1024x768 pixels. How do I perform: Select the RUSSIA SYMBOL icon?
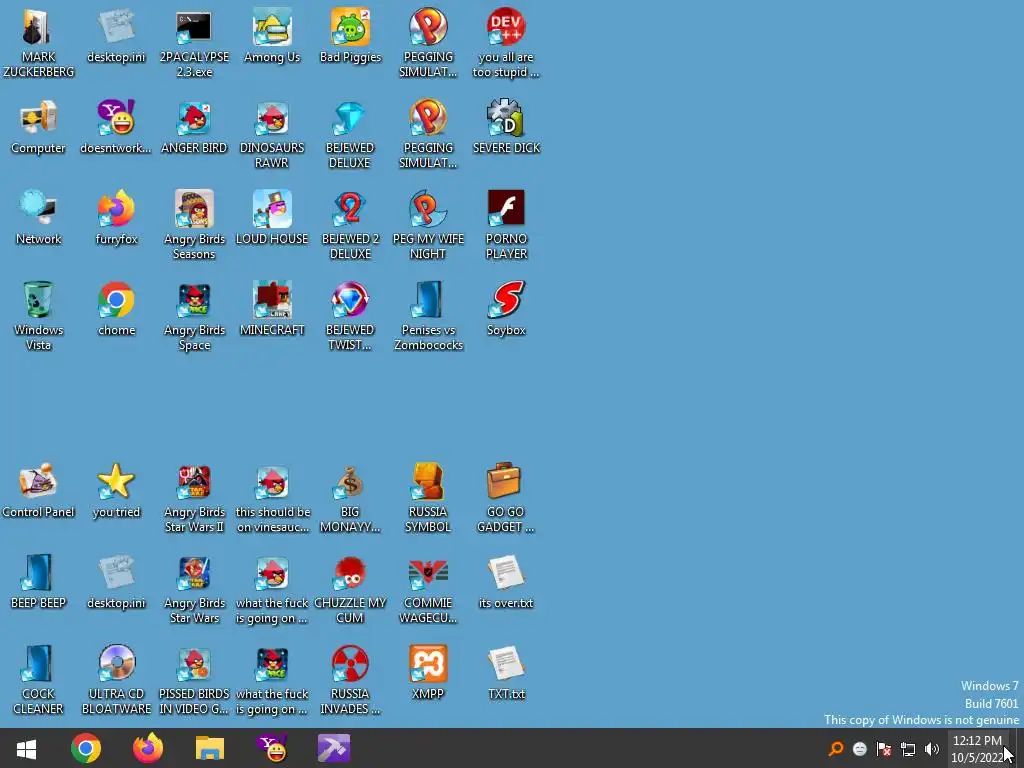click(x=428, y=483)
